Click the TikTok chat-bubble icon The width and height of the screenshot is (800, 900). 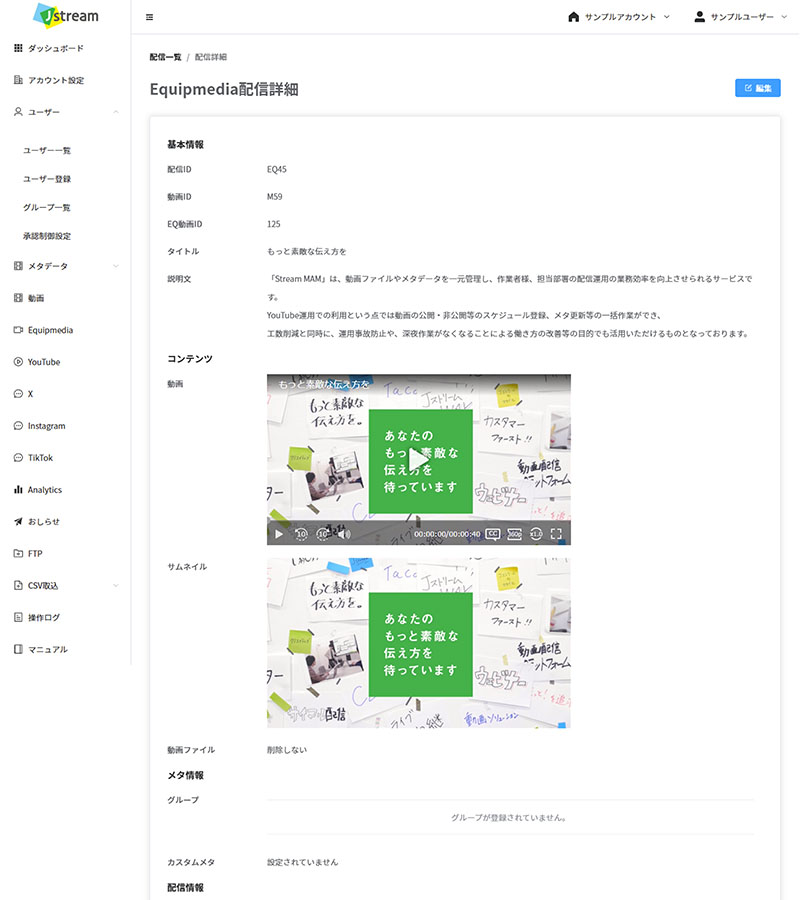(18, 457)
